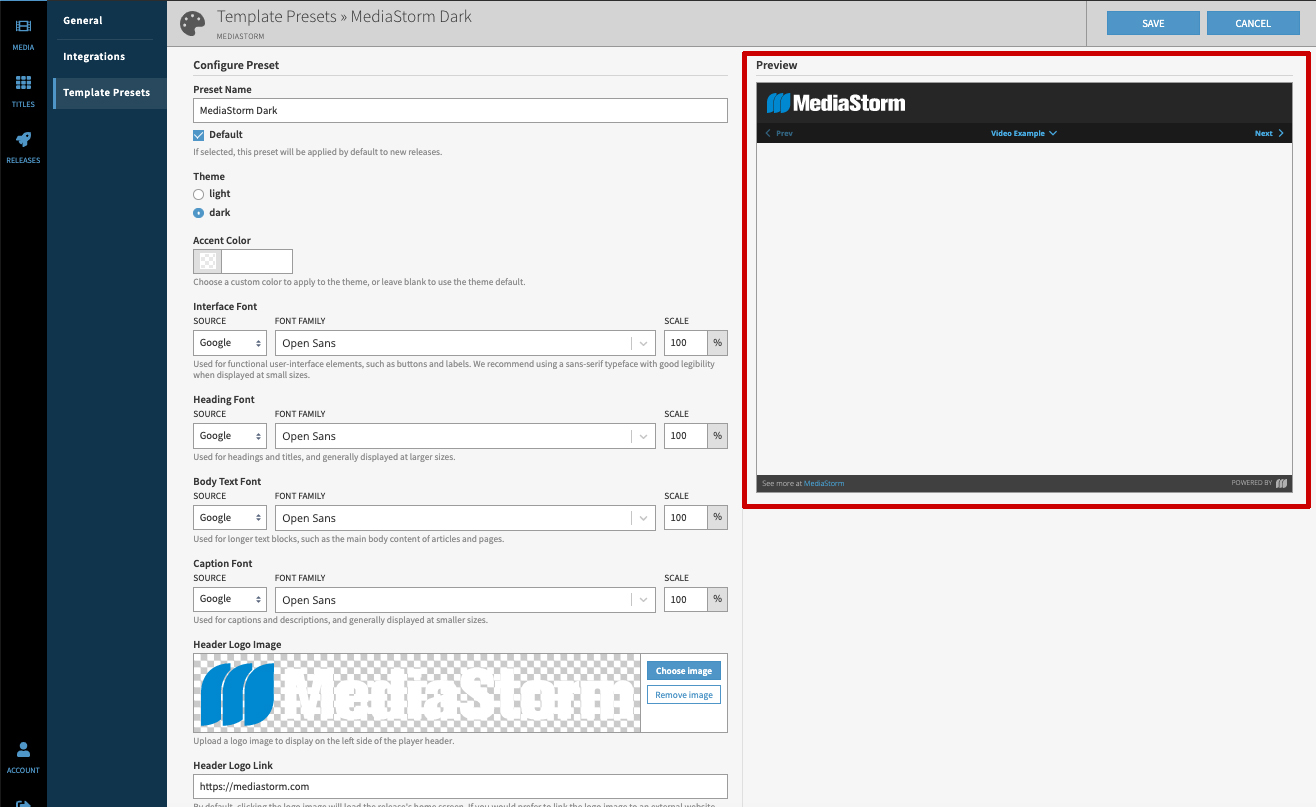The height and width of the screenshot is (807, 1316).
Task: Click the Accent Color swatch
Action: (x=207, y=261)
